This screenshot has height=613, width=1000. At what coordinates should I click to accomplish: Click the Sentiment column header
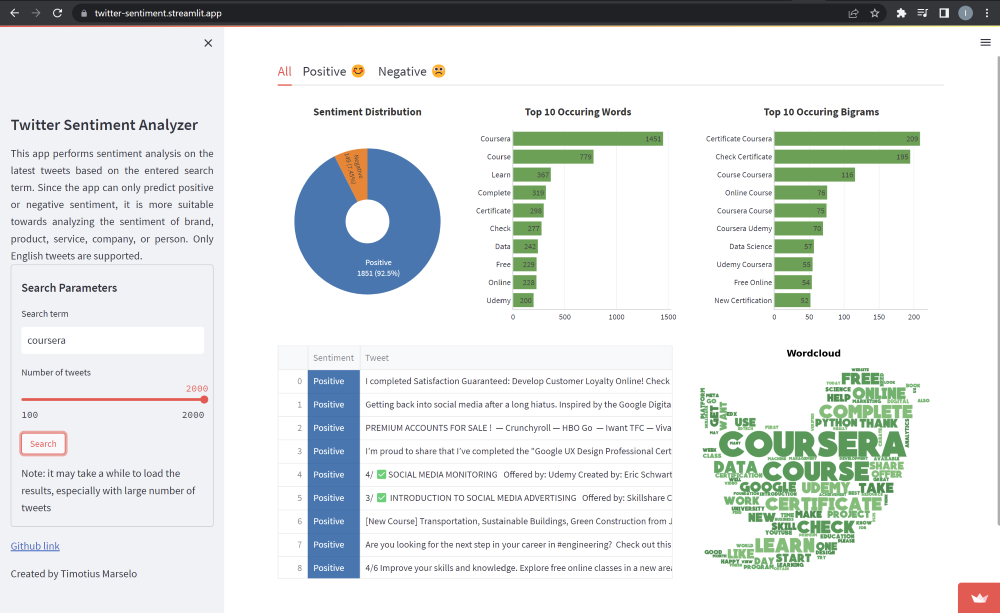click(x=334, y=358)
